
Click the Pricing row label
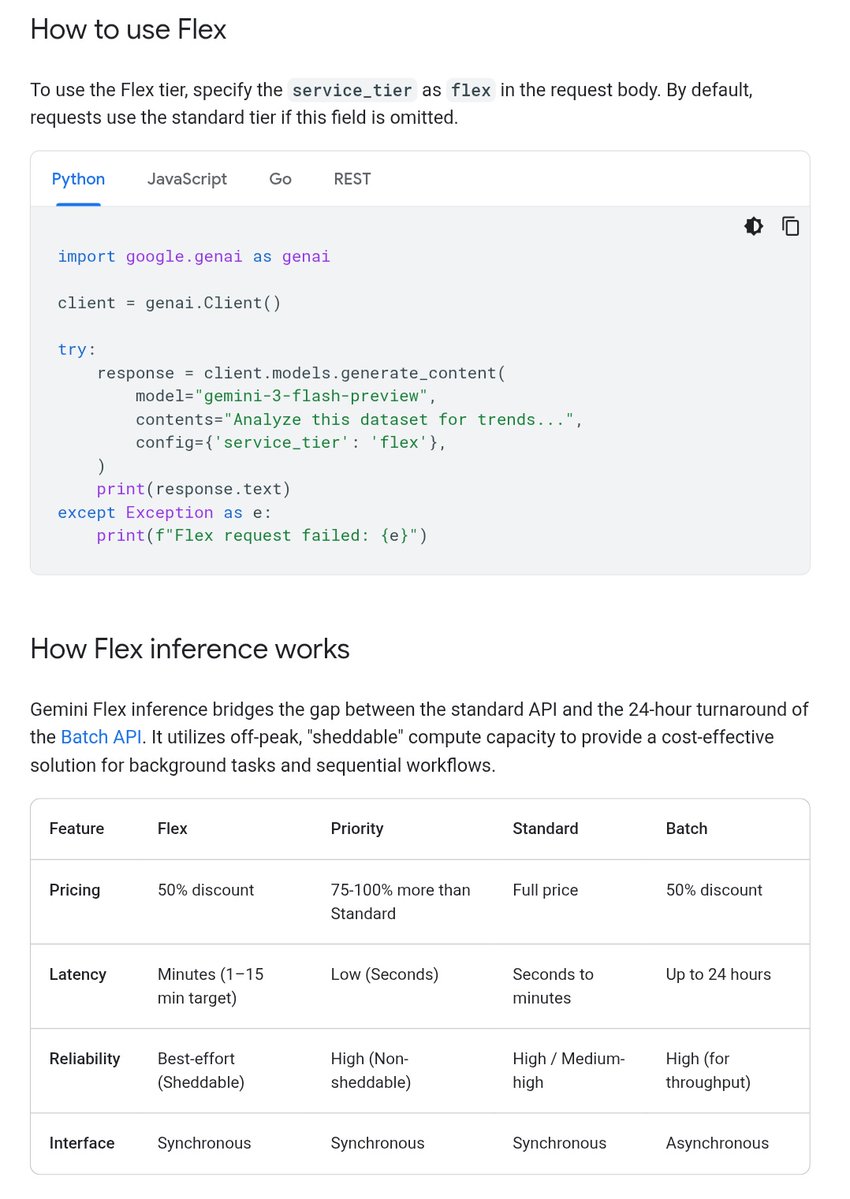75,890
